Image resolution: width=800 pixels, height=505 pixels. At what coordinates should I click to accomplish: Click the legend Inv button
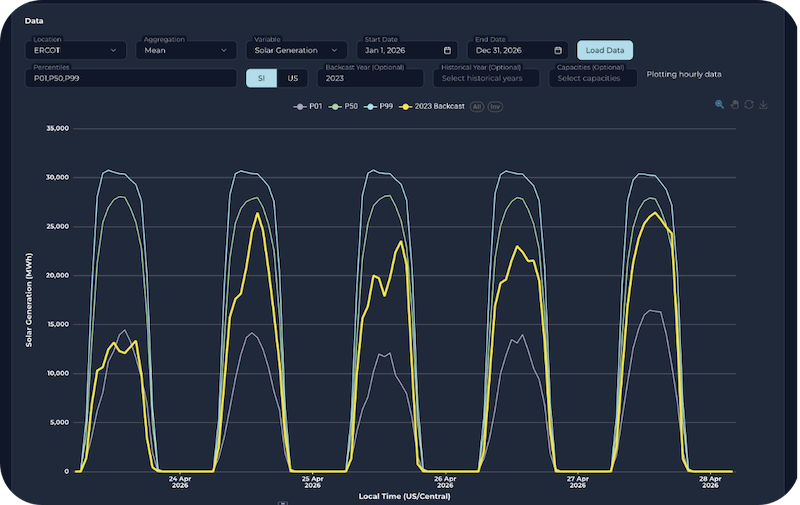coord(495,105)
